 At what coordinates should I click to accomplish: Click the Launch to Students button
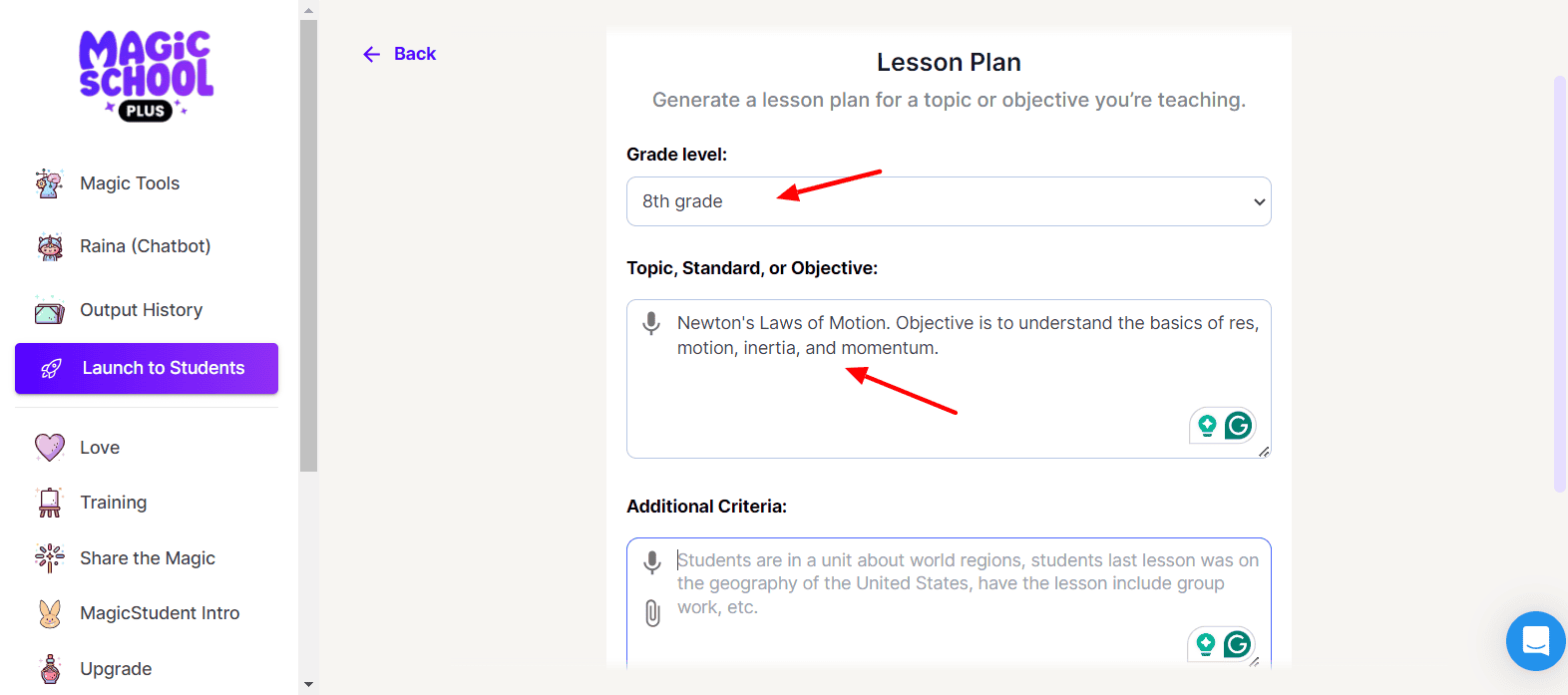pos(147,368)
